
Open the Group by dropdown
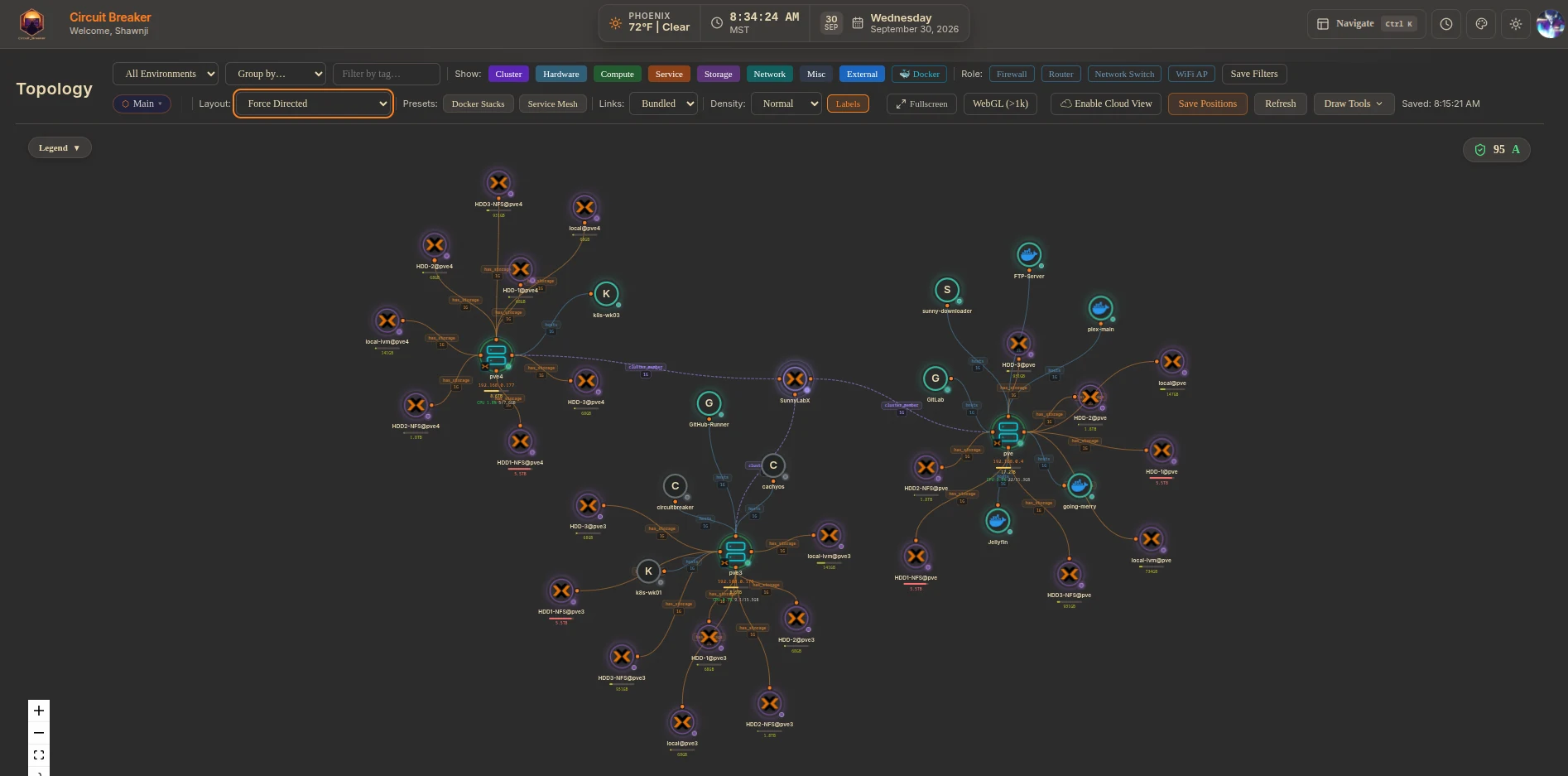(276, 74)
